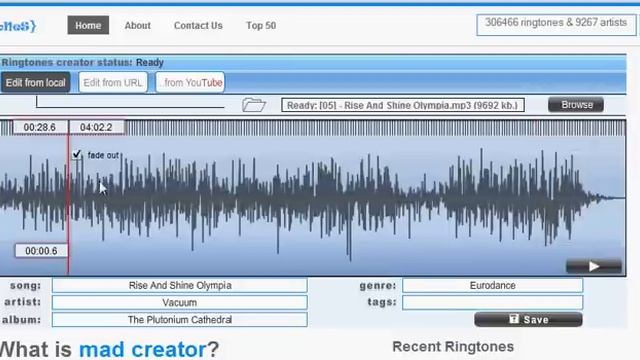Click the 00:00.6 position label

[41, 251]
